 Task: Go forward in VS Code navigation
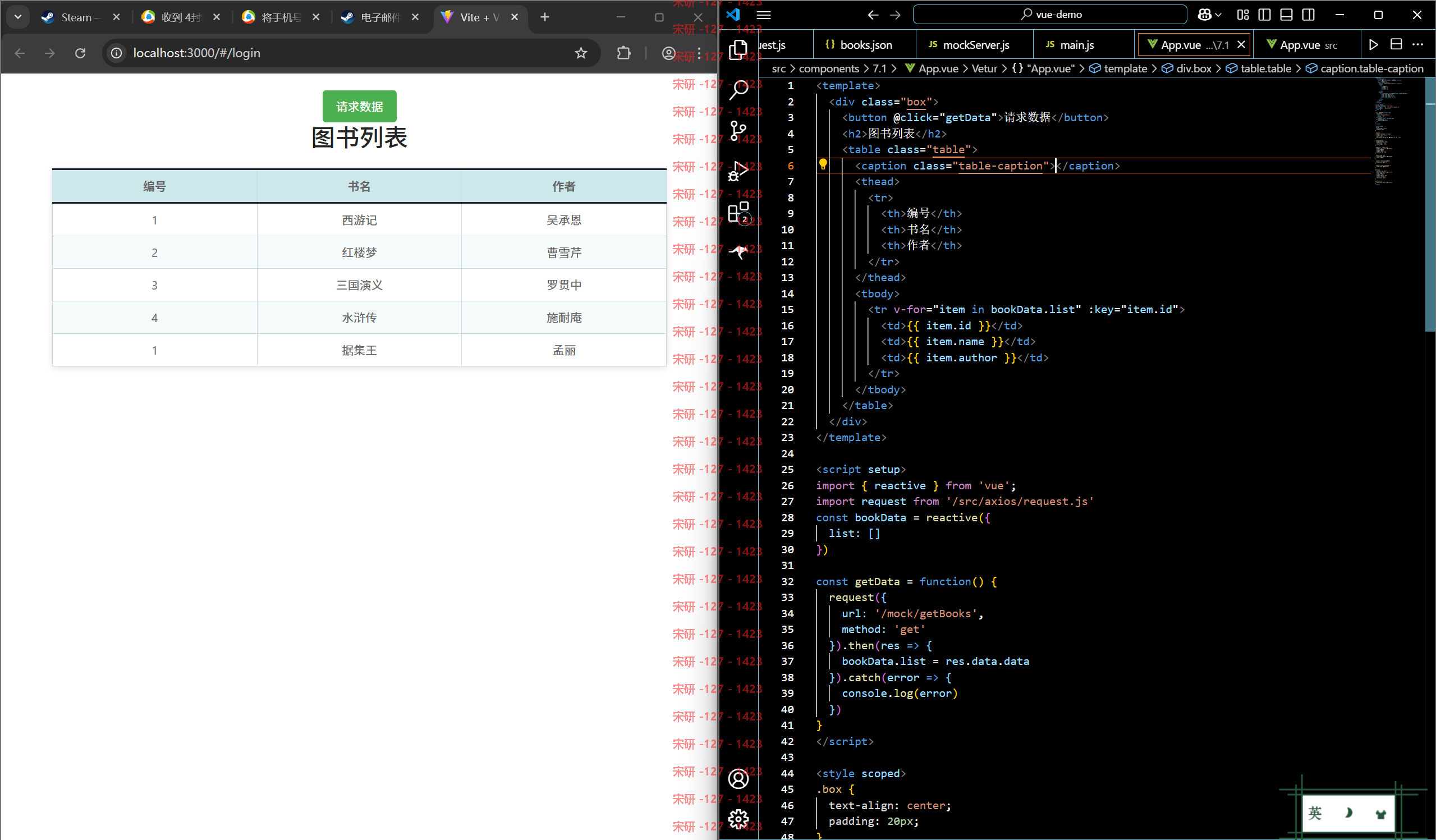pyautogui.click(x=895, y=15)
